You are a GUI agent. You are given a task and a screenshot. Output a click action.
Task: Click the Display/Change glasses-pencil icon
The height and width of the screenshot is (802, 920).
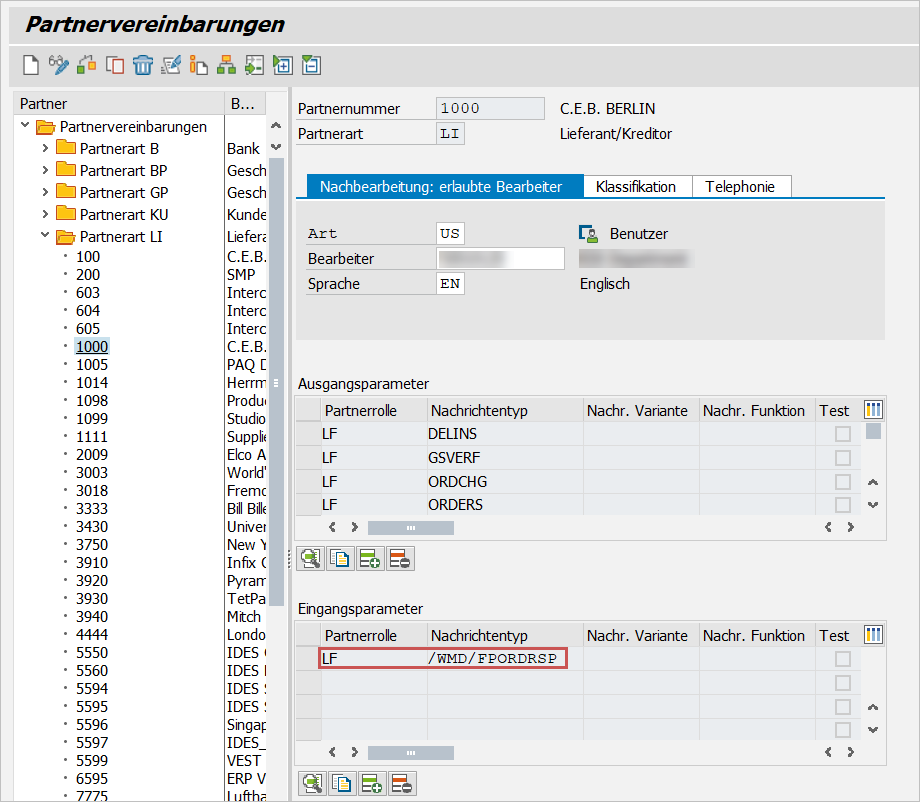click(x=59, y=66)
